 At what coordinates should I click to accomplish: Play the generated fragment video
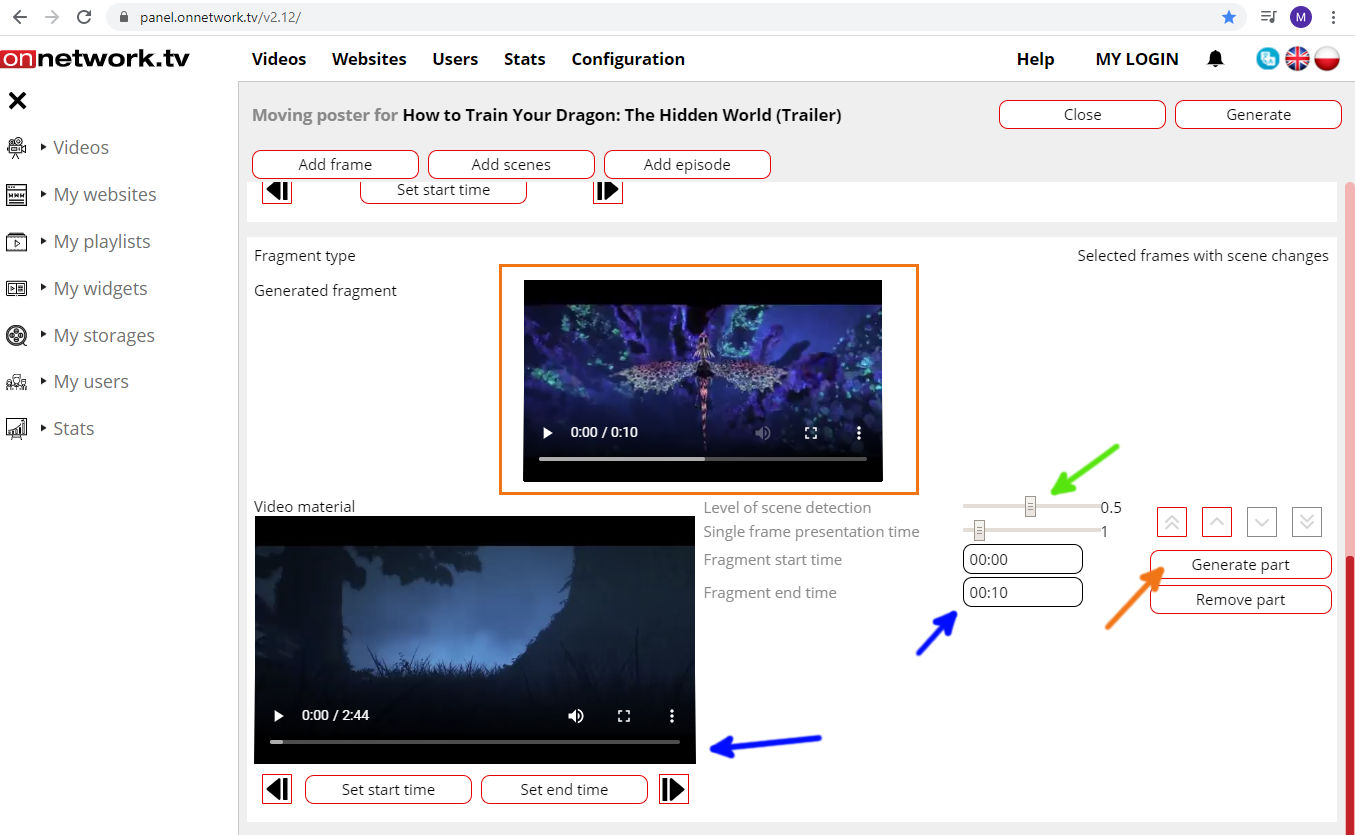(547, 433)
